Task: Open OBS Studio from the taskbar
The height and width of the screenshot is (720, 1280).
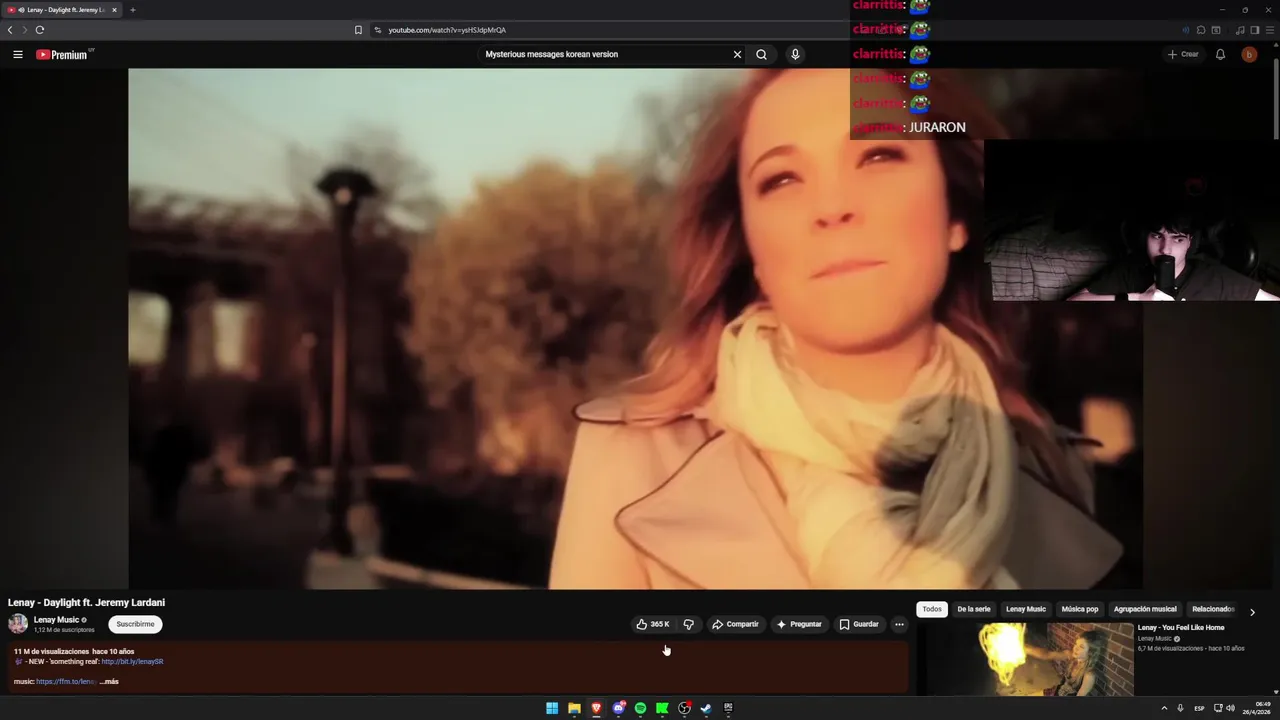Action: pyautogui.click(x=684, y=708)
